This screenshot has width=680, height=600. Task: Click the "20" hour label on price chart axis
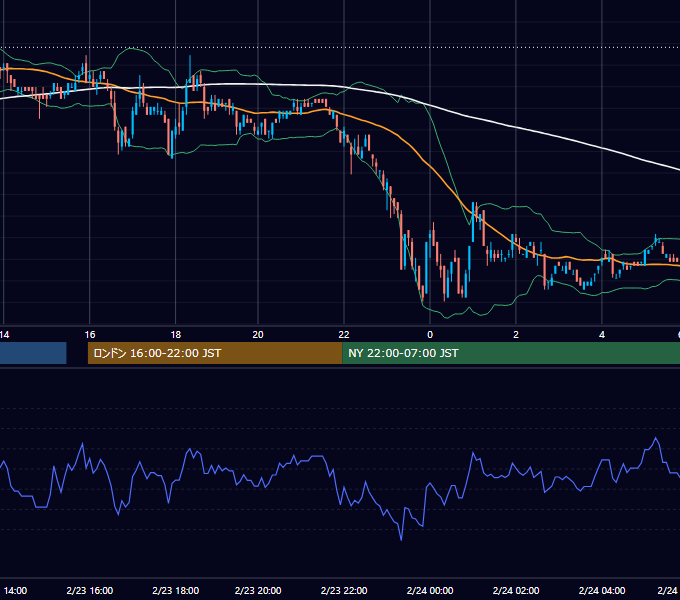click(x=258, y=335)
